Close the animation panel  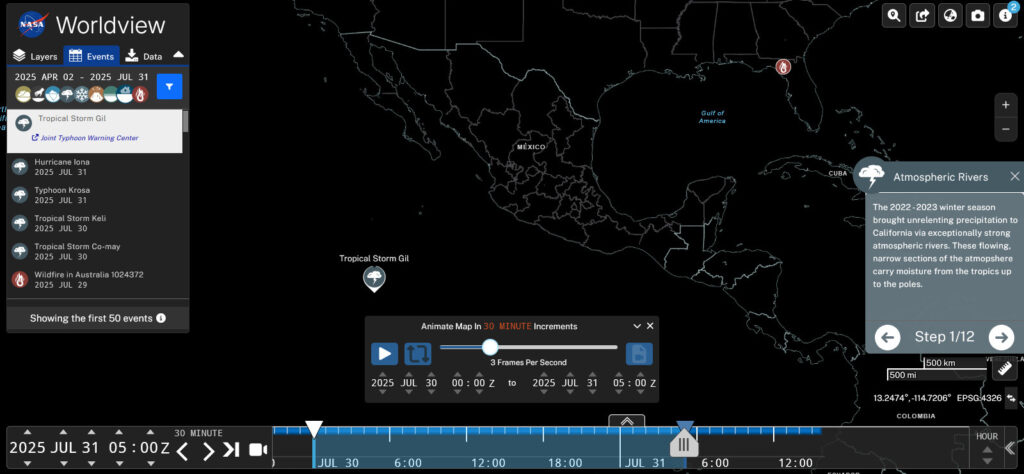tap(650, 326)
